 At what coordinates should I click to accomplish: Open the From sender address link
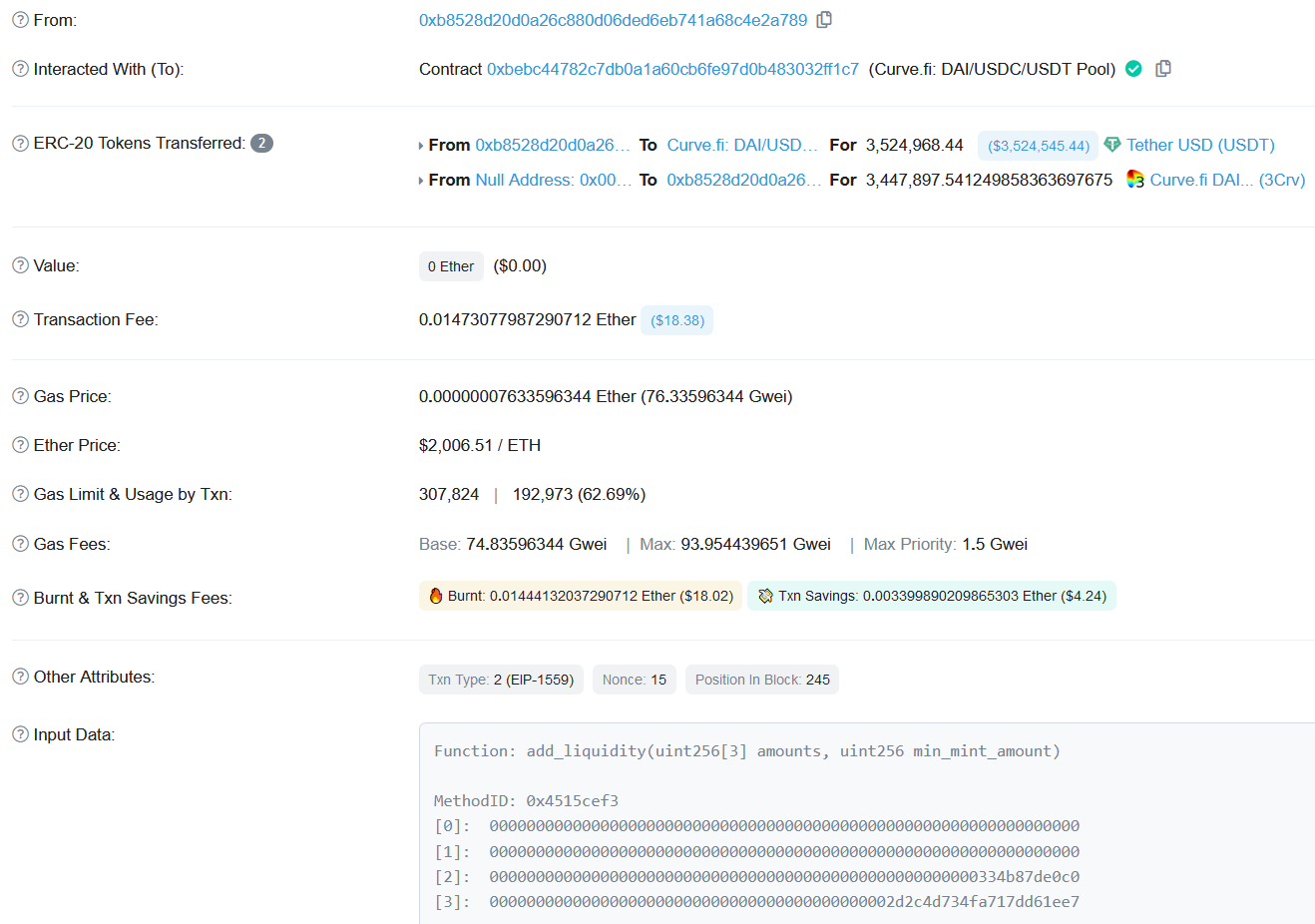612,19
